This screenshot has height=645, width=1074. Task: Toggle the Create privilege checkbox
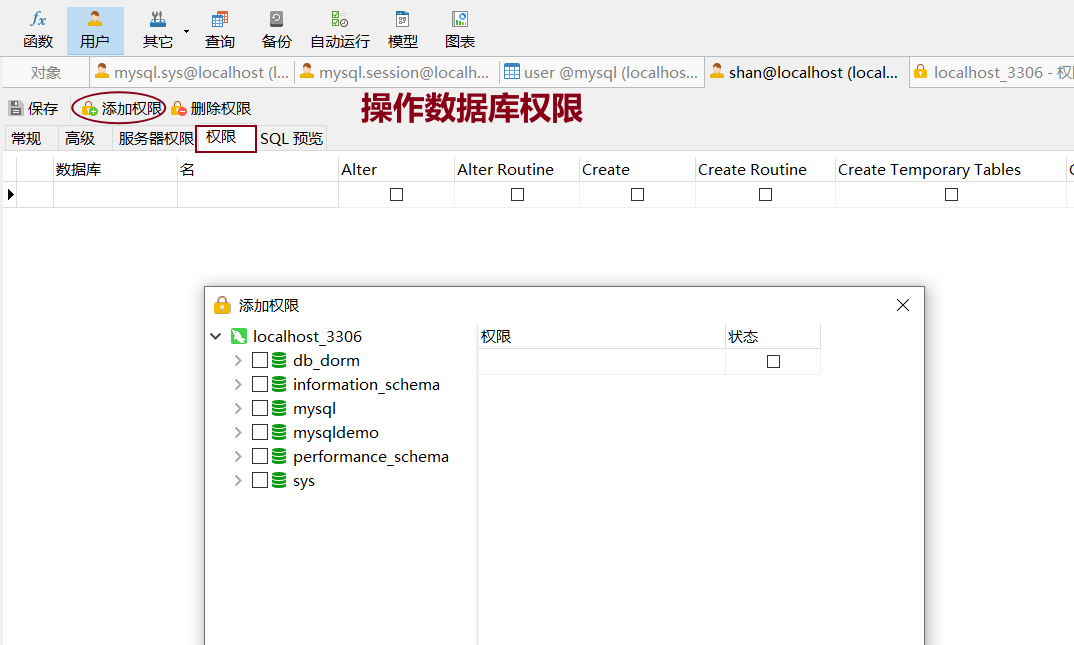click(637, 195)
